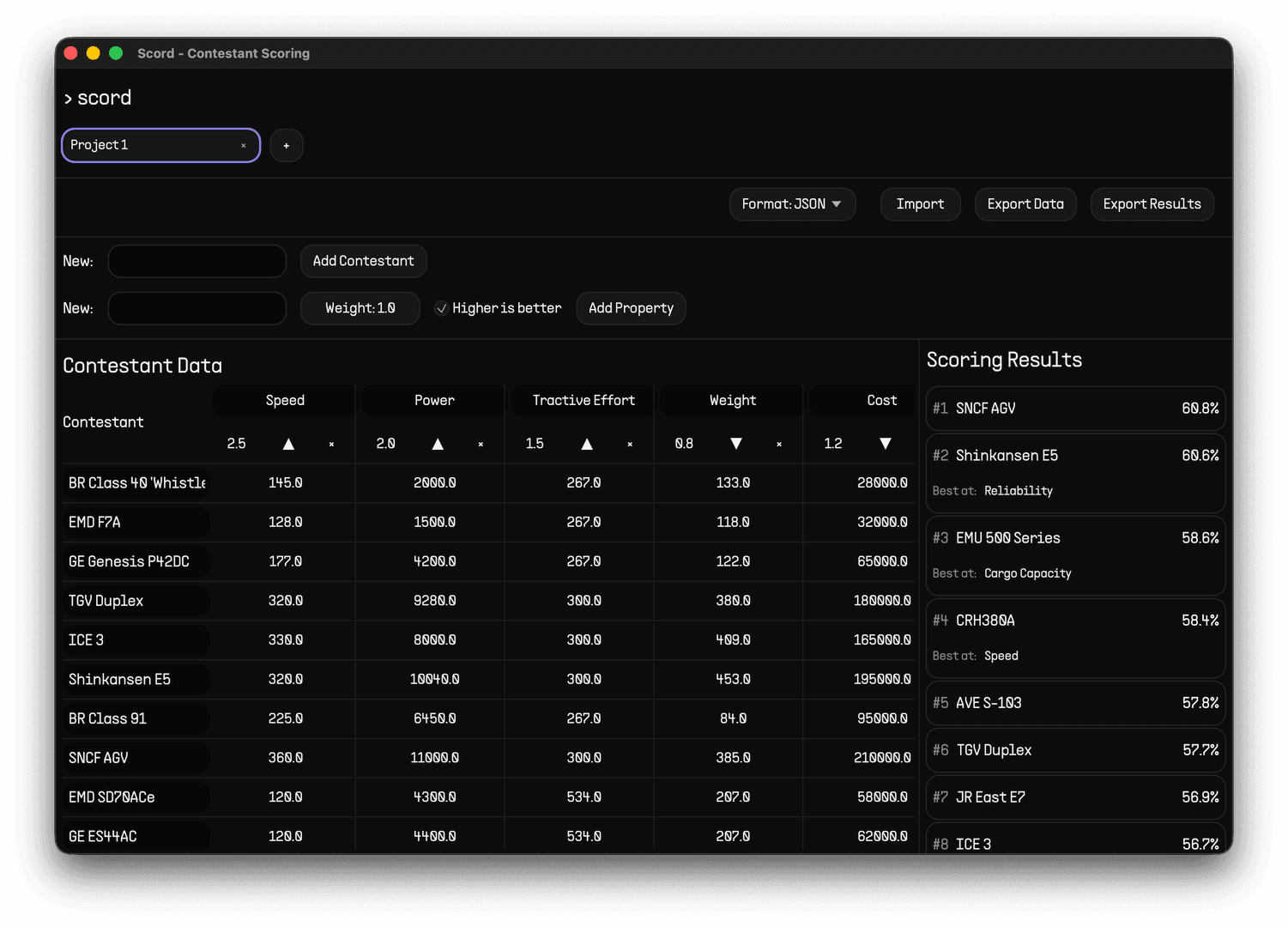Screen dimensions: 1288x927
Task: Toggle Power higher-is-better arrow
Action: tap(438, 444)
